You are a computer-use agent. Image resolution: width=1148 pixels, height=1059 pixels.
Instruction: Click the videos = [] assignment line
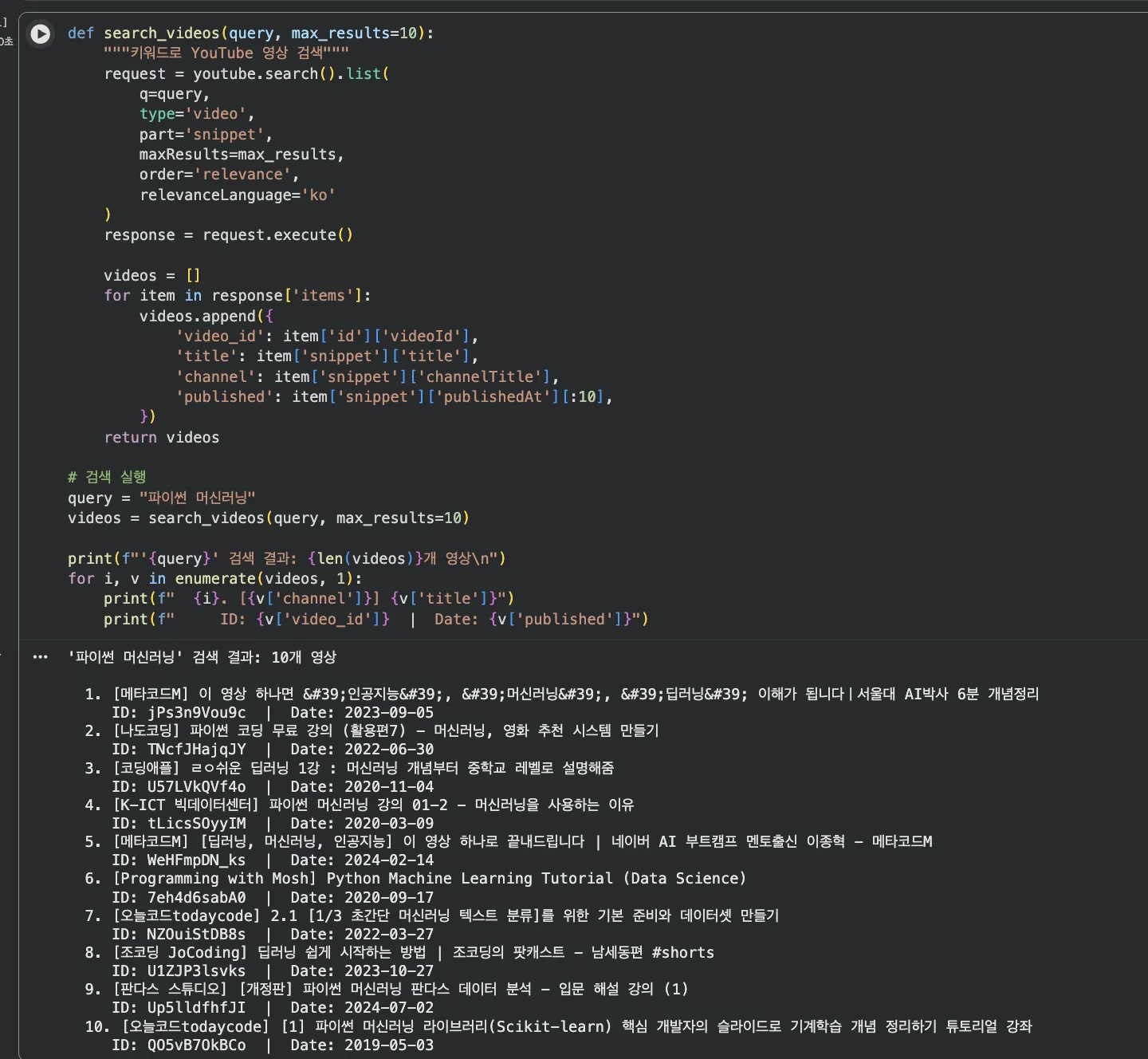click(x=151, y=276)
